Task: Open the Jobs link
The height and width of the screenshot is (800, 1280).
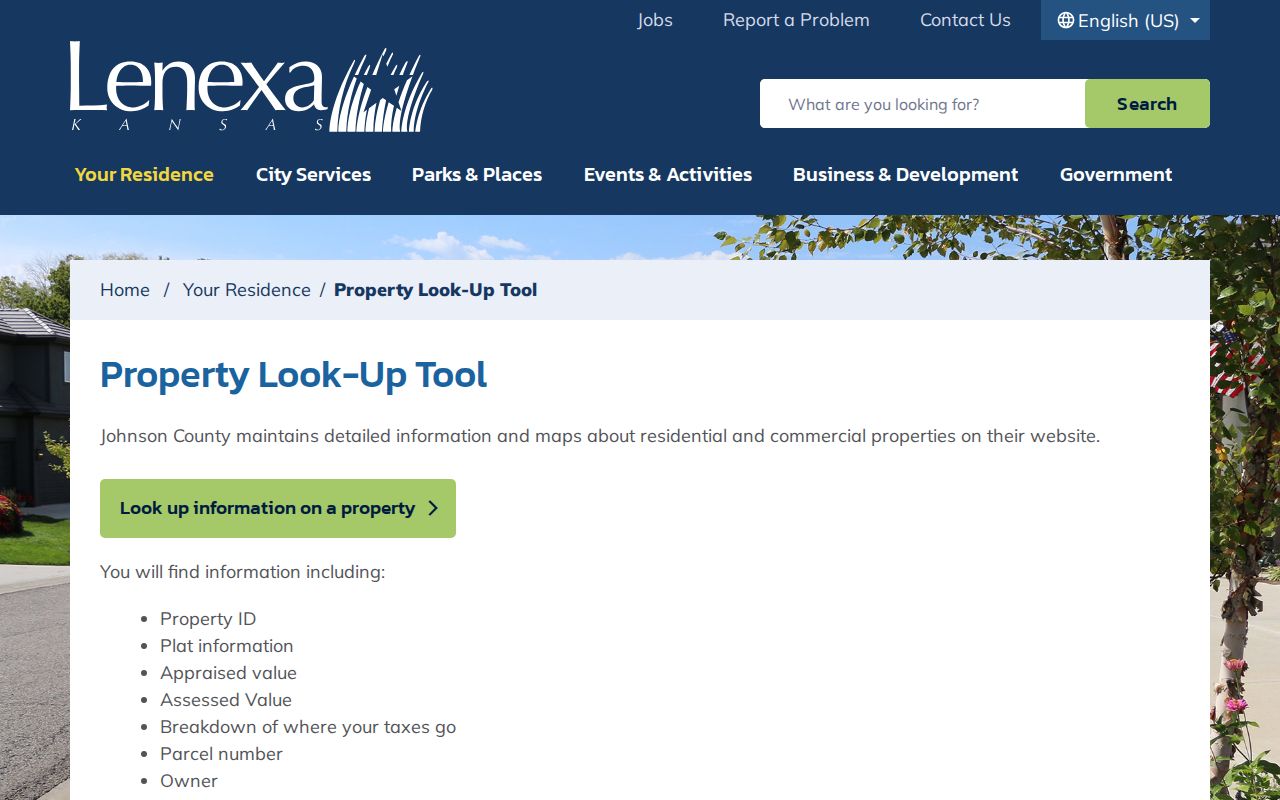Action: pos(655,20)
